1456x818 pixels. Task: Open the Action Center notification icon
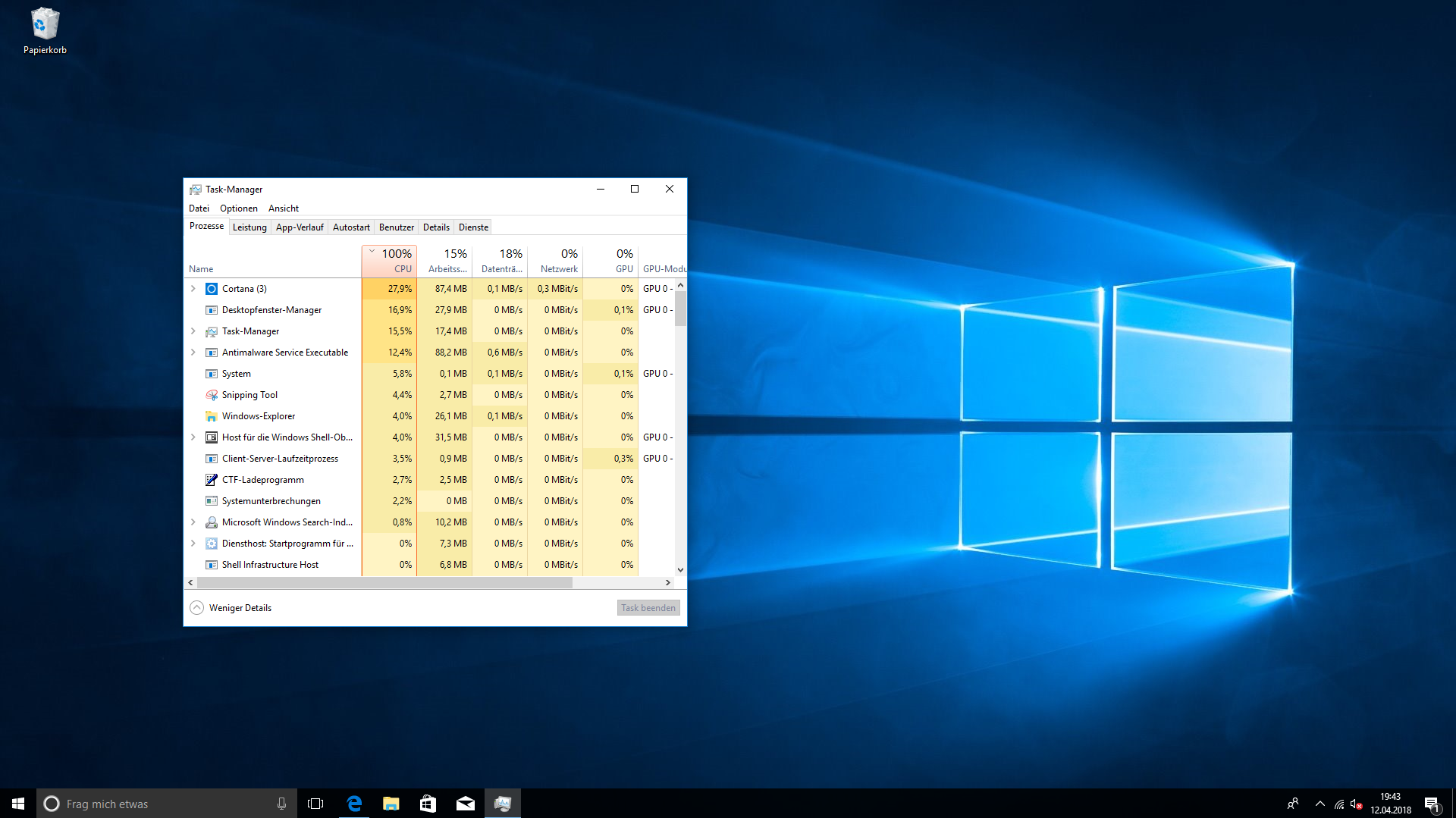coord(1432,804)
